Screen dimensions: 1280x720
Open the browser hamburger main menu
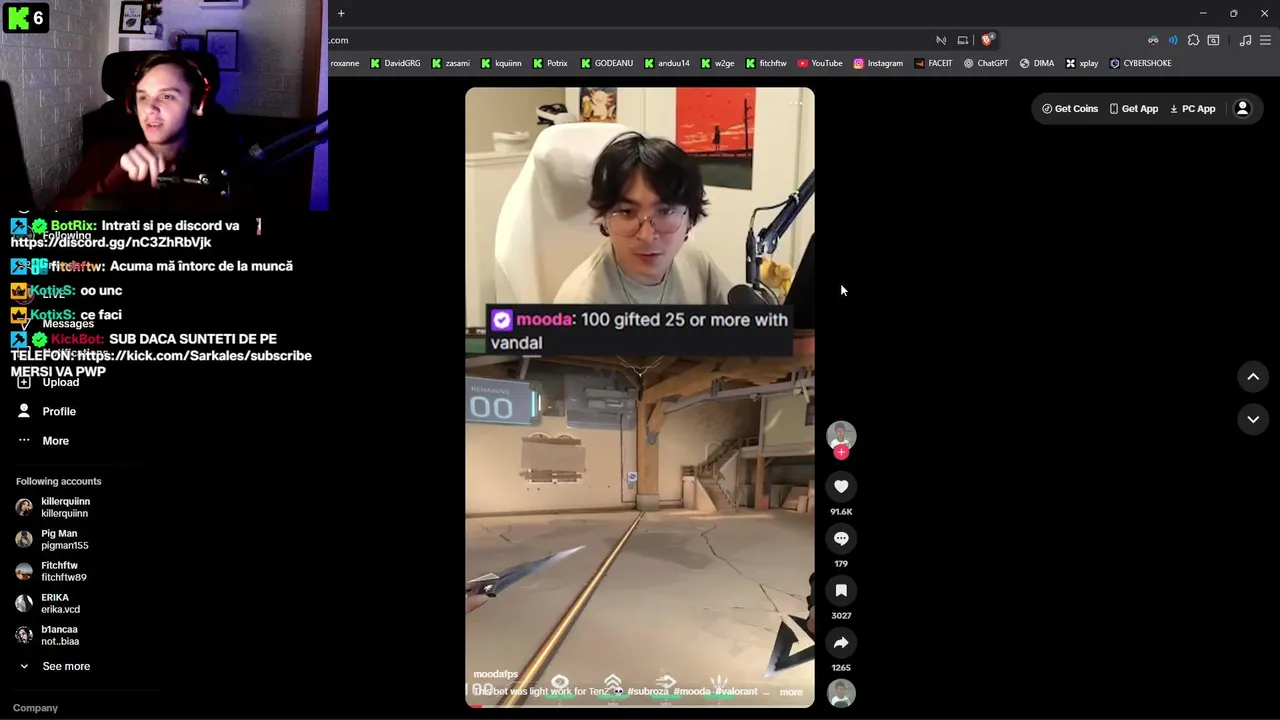pyautogui.click(x=1266, y=40)
